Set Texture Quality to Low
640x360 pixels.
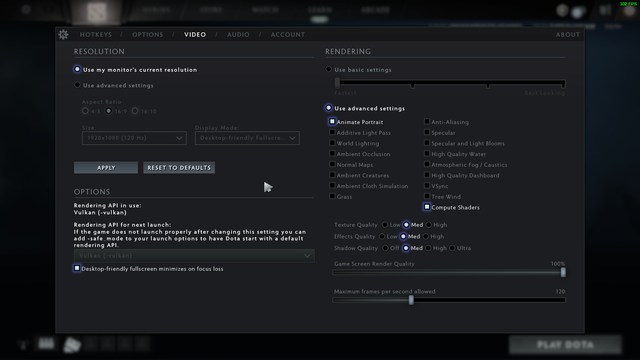click(x=385, y=224)
